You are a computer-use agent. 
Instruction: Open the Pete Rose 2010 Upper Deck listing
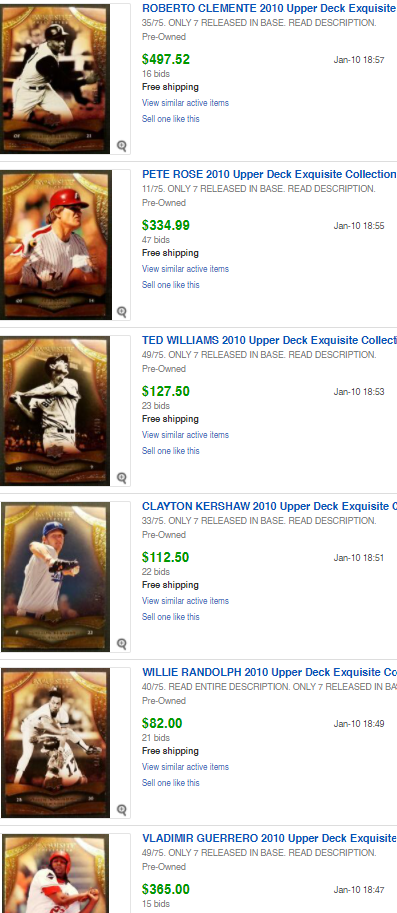tap(269, 174)
